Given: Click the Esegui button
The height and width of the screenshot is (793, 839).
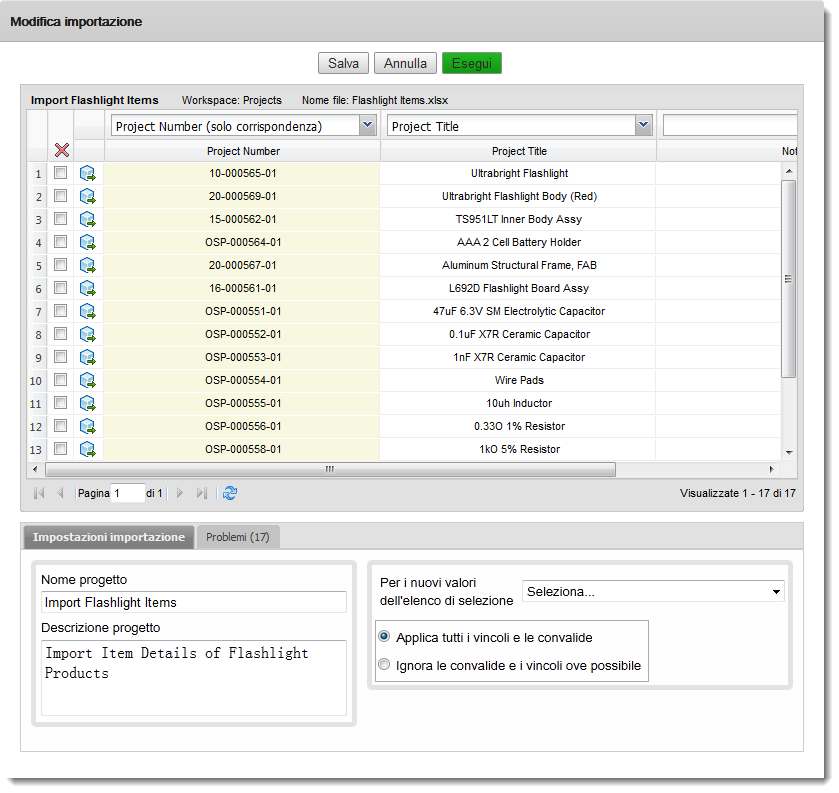Looking at the screenshot, I should (471, 62).
